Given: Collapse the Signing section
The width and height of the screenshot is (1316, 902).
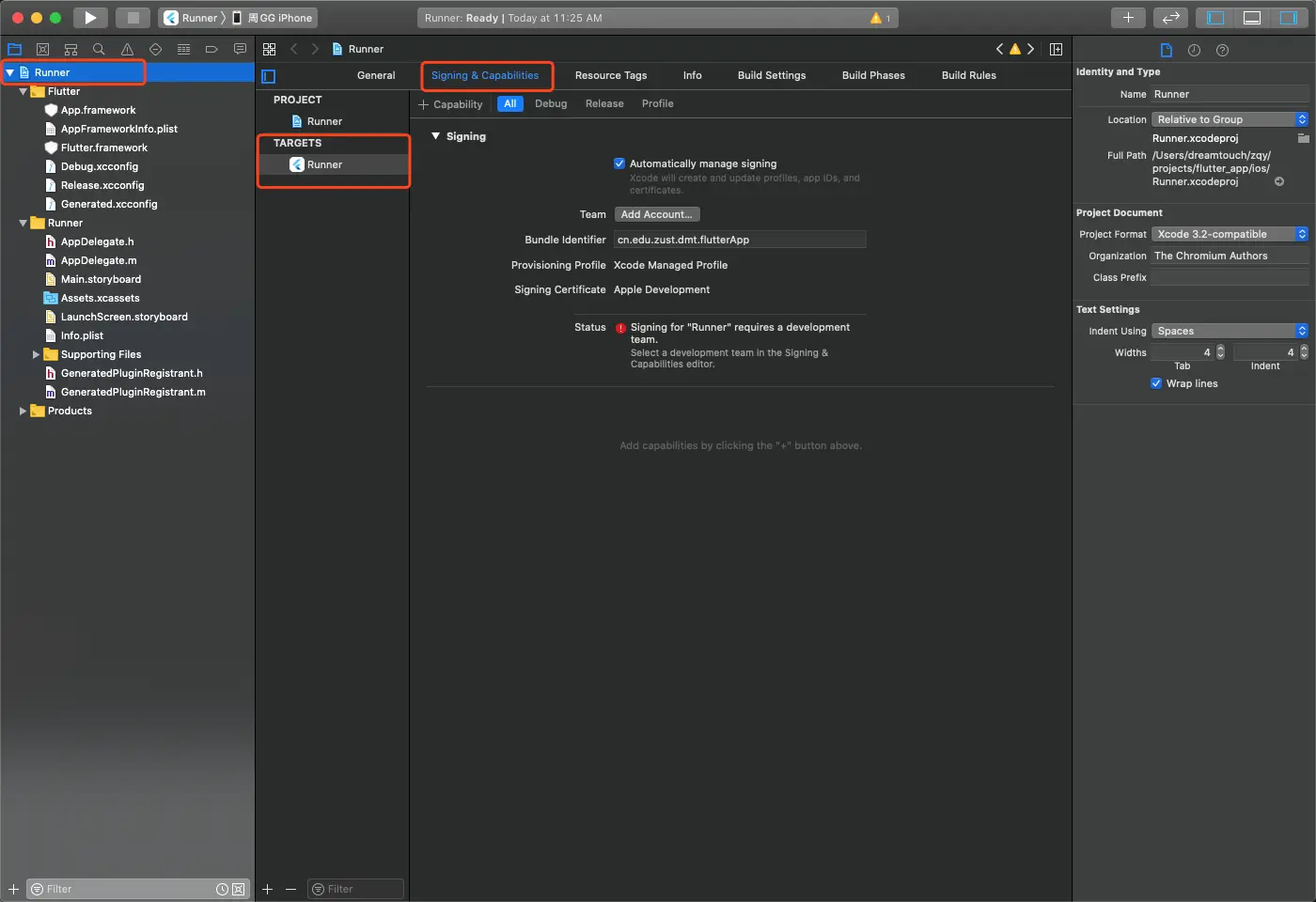Looking at the screenshot, I should click(x=435, y=136).
